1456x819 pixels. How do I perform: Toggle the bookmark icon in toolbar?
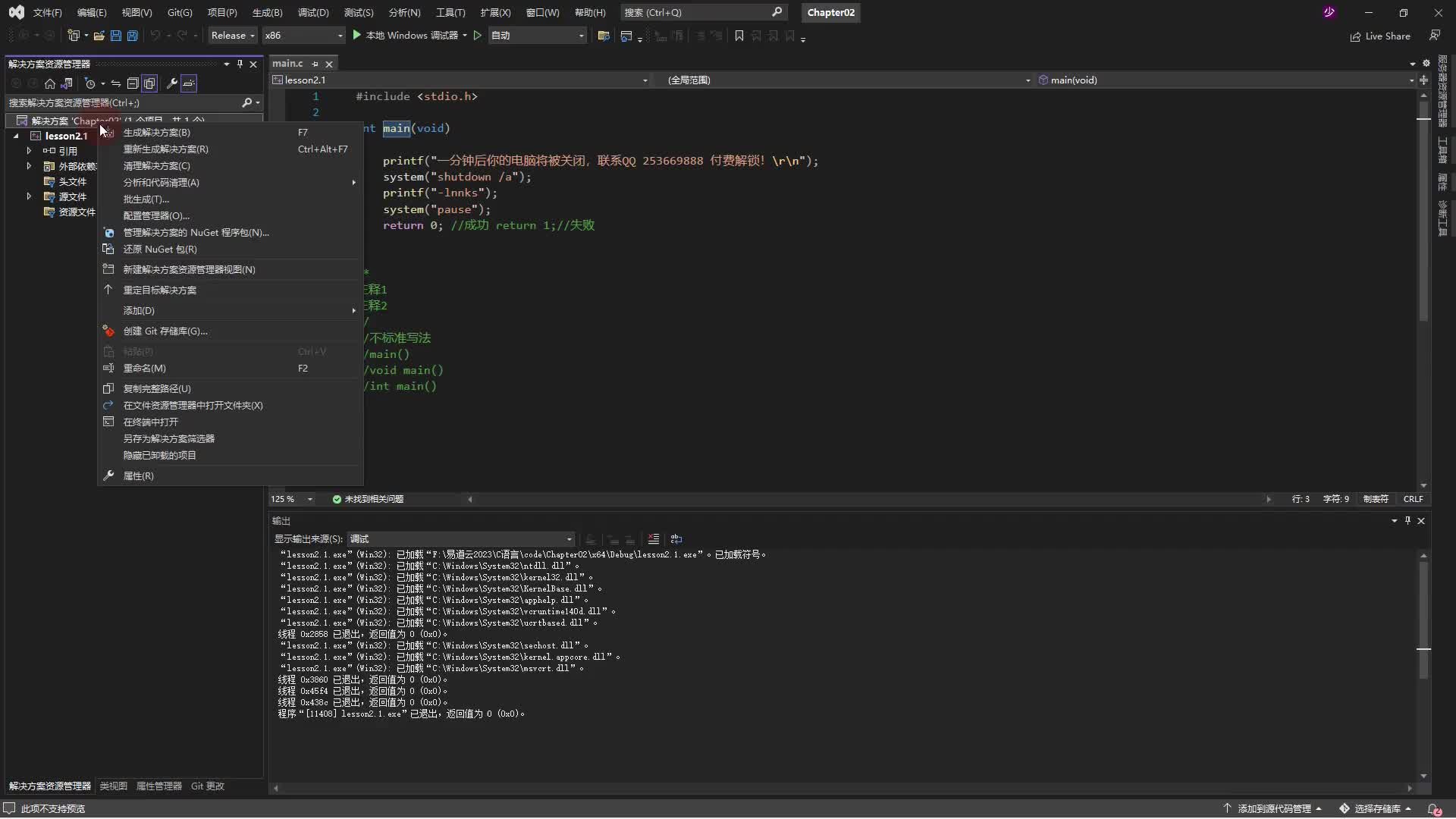pyautogui.click(x=739, y=36)
